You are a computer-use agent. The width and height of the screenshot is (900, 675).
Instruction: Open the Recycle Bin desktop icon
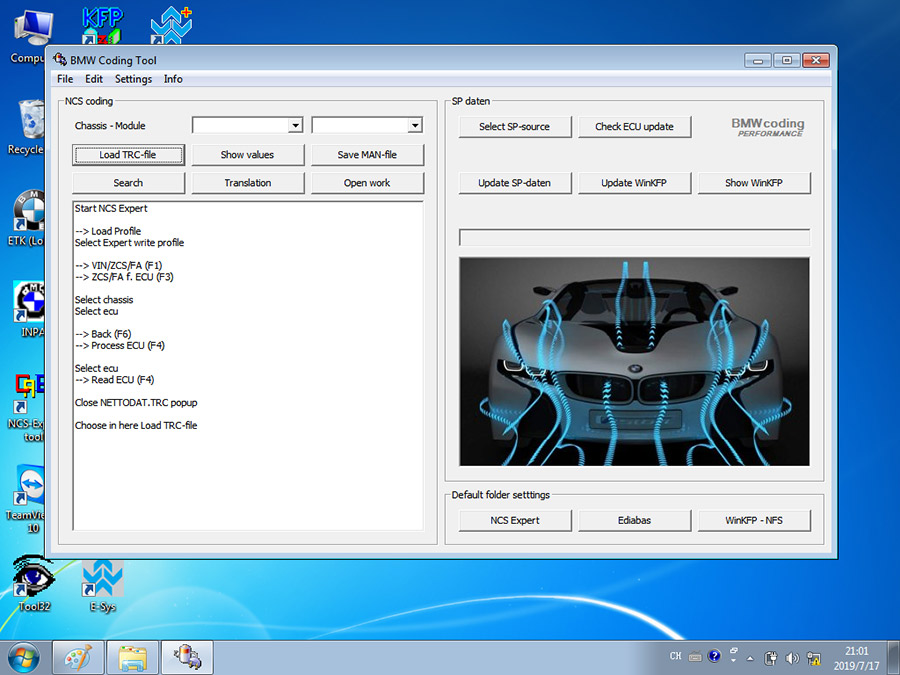[27, 127]
